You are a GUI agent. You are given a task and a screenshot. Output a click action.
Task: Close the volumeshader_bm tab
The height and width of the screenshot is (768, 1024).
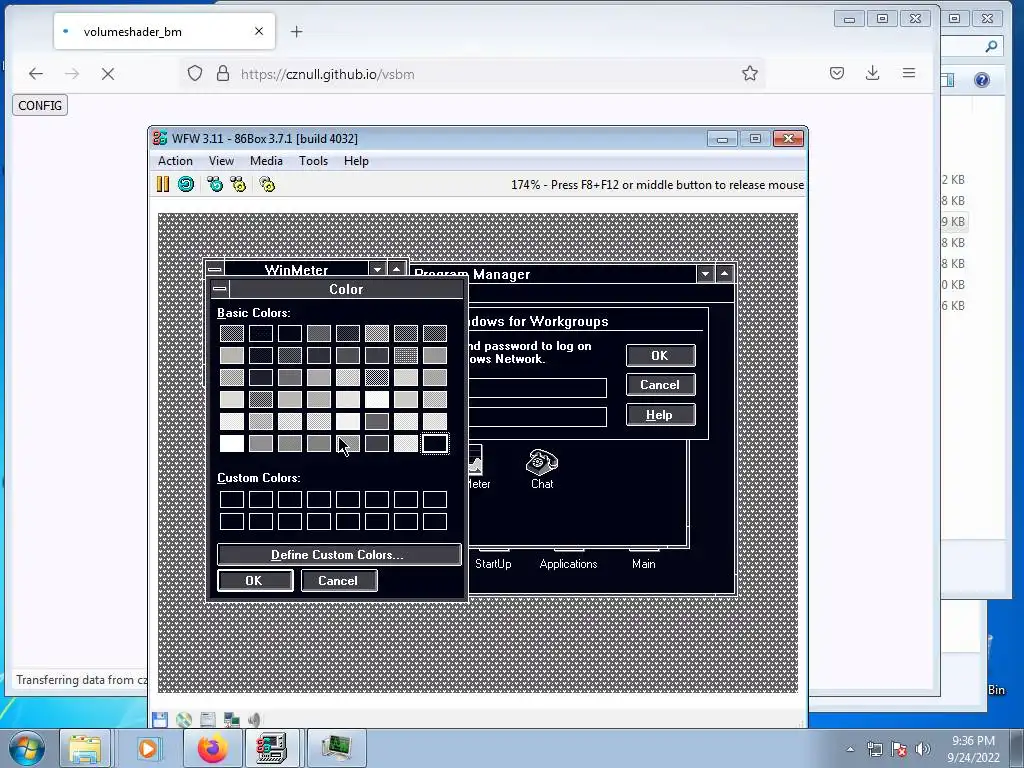(x=259, y=31)
